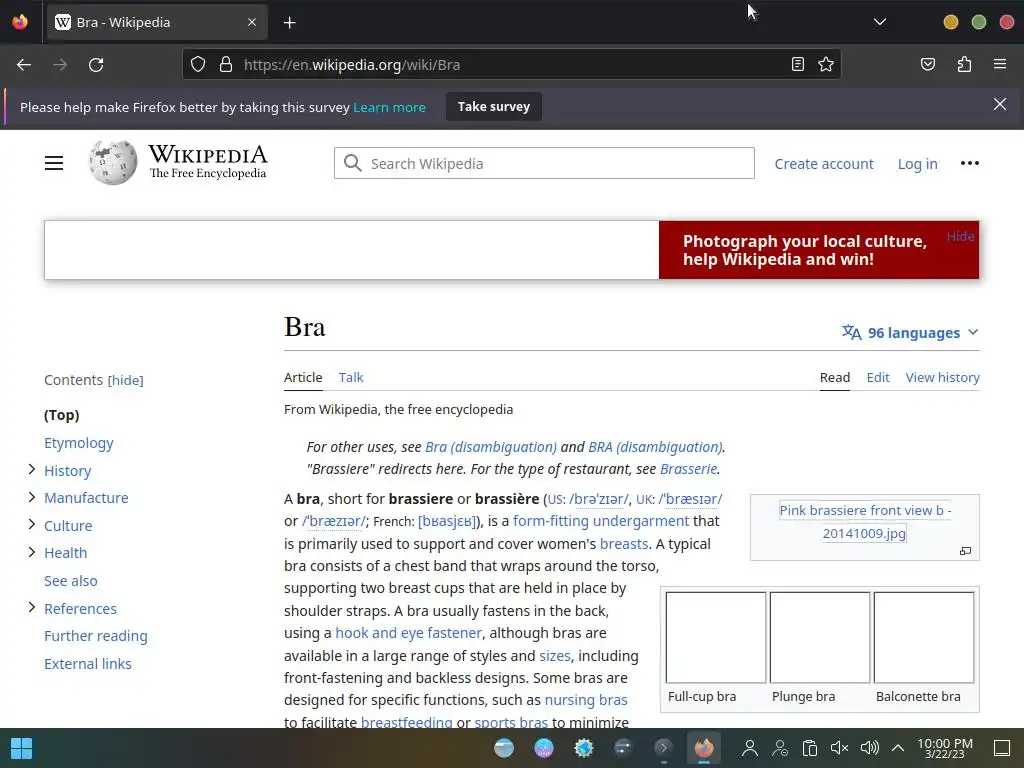Jump to (Top) in contents
Screen dimensions: 1024x768
point(61,415)
